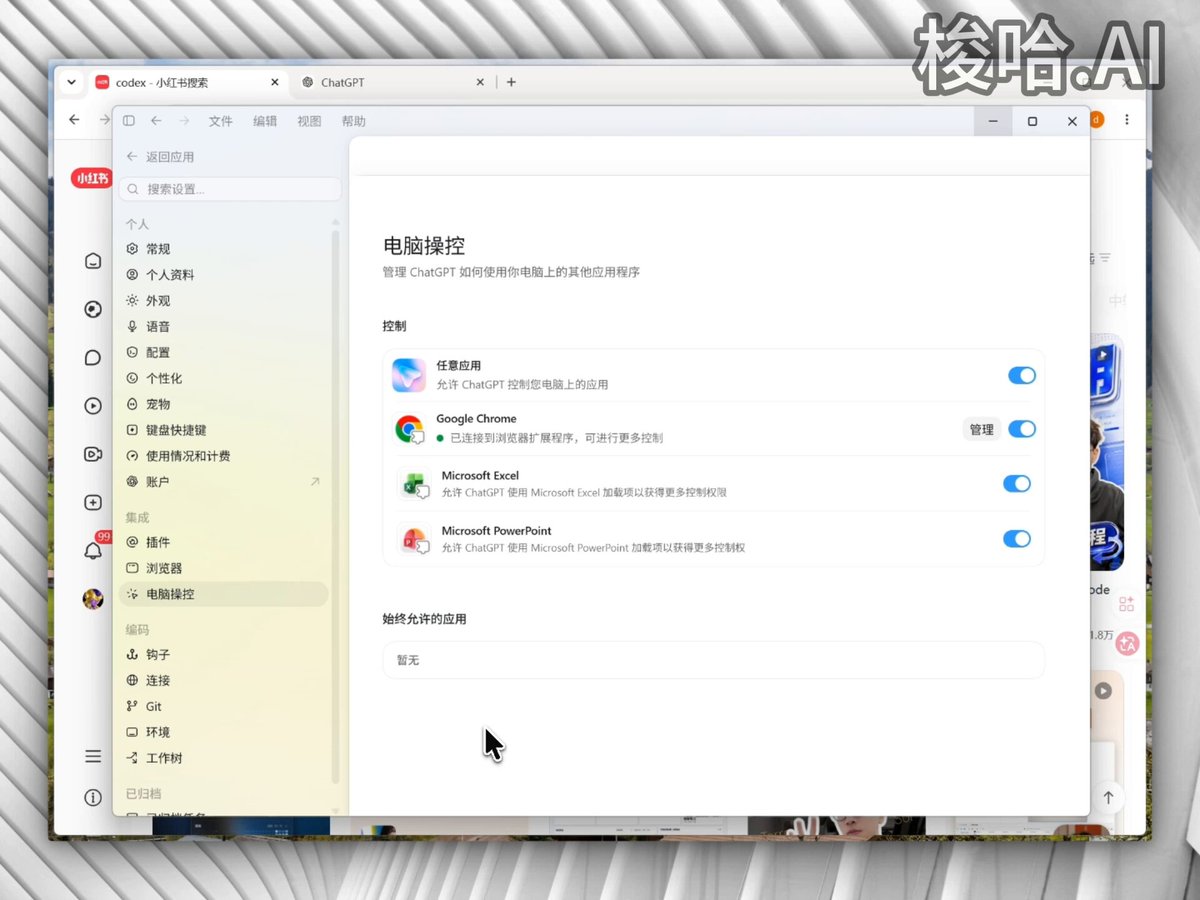Close the ChatGPT browser tab

click(480, 83)
